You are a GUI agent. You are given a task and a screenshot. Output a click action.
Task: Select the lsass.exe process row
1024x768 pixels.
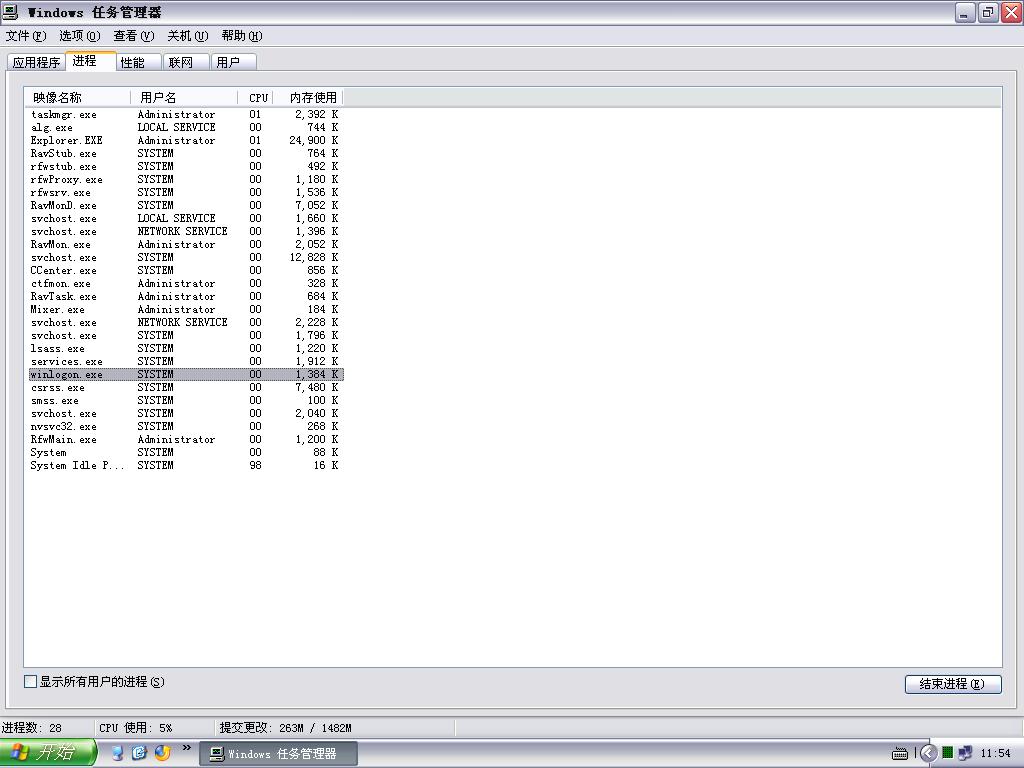pos(185,349)
